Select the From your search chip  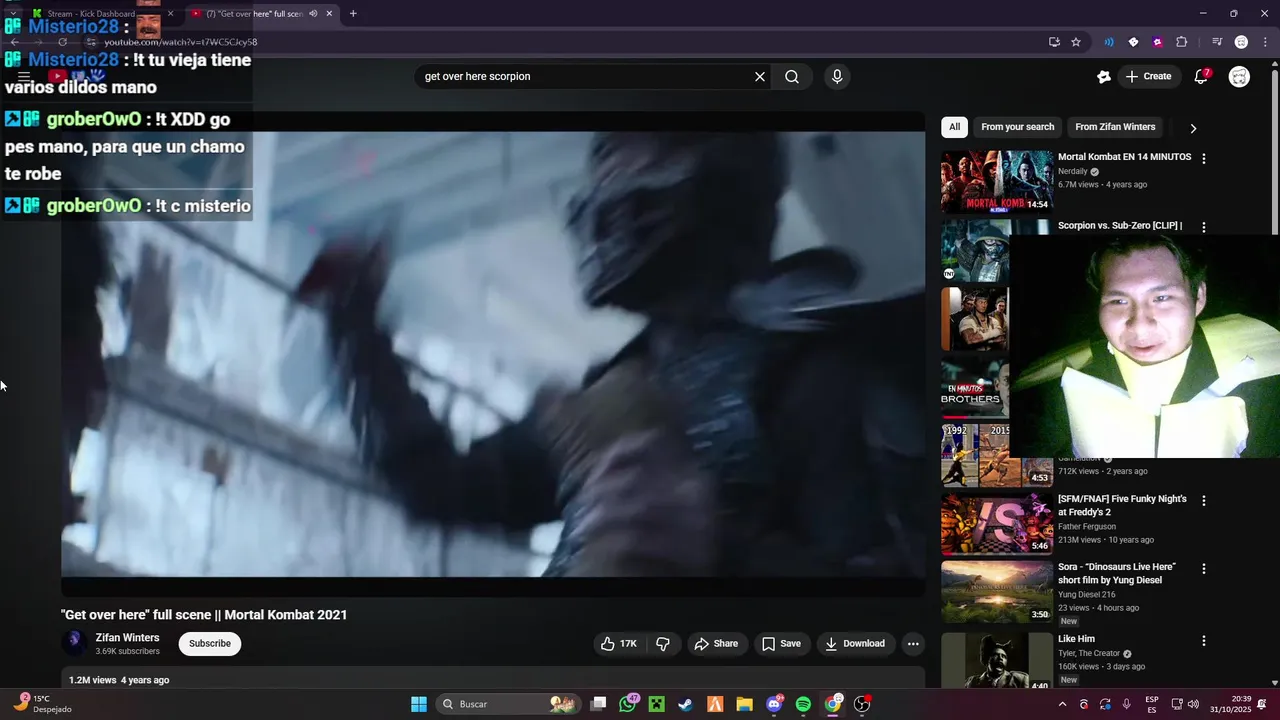(x=1017, y=127)
